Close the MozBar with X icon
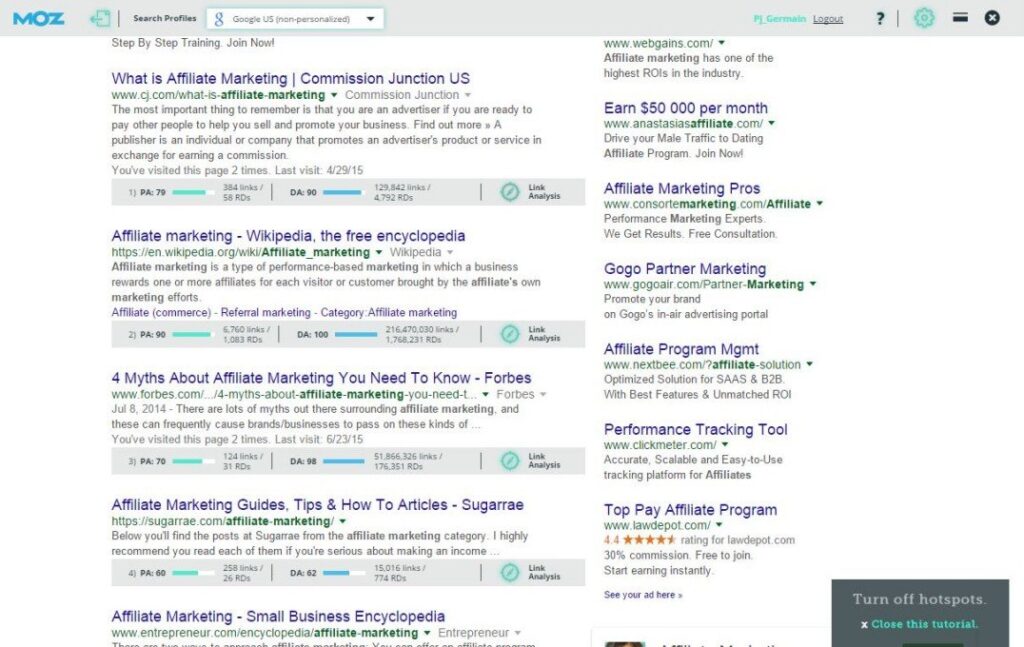 (x=992, y=18)
